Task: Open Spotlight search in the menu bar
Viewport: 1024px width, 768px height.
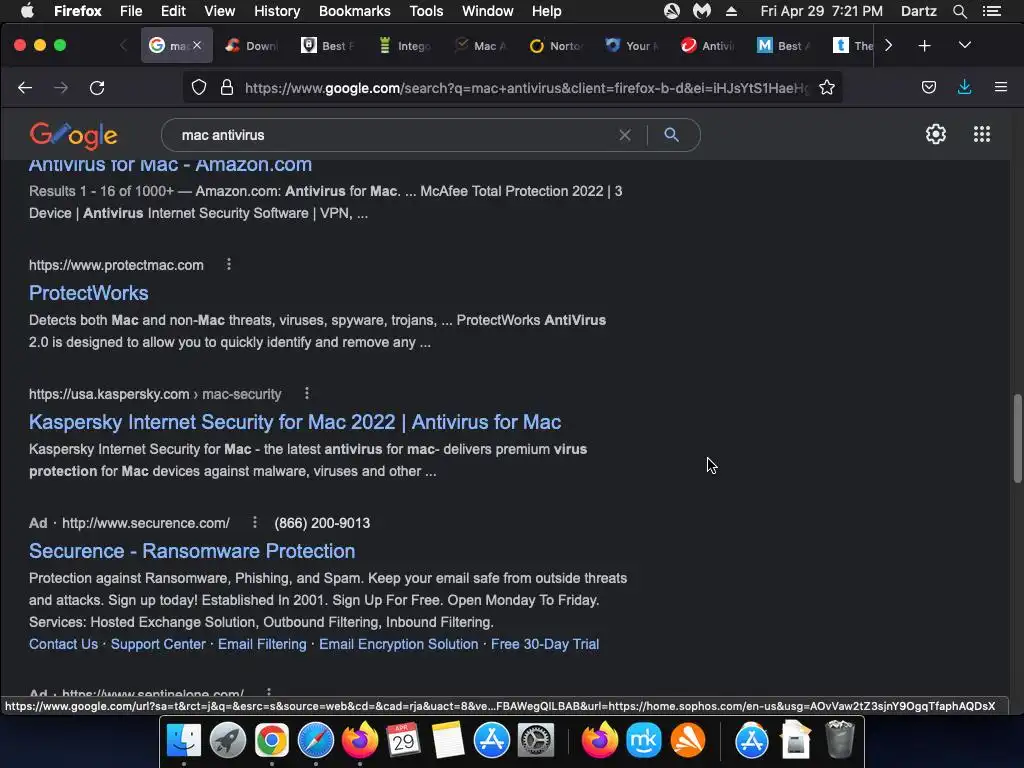Action: [x=959, y=11]
